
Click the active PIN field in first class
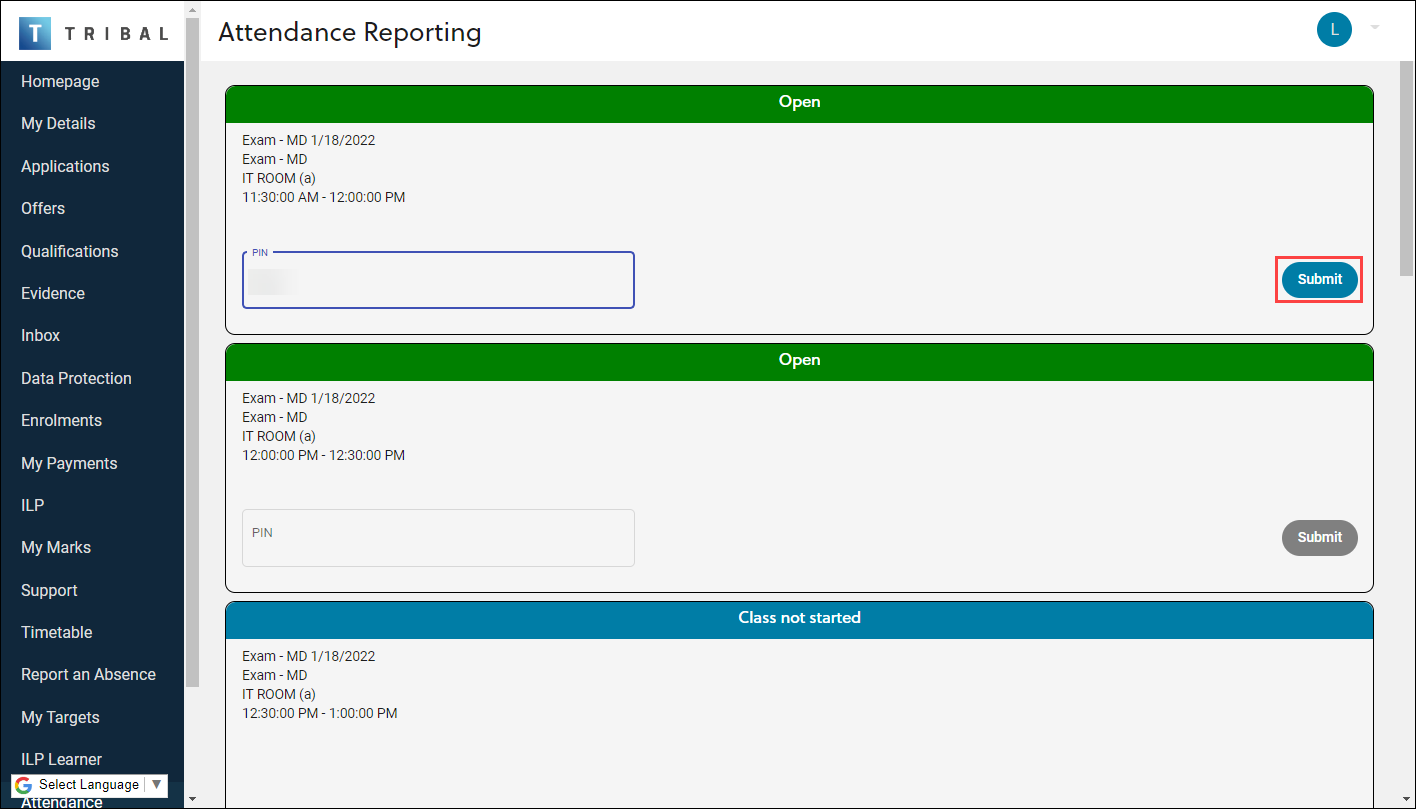point(438,281)
